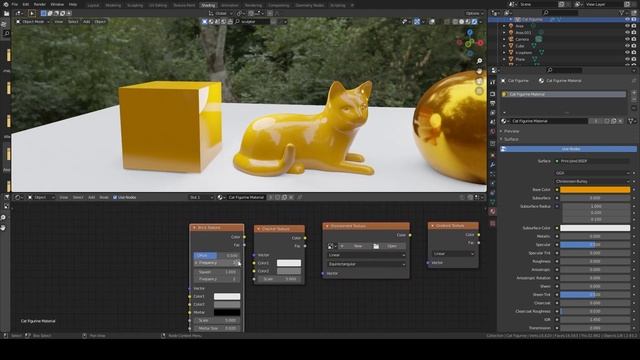
Task: Hide Cat Figurine with its eye icon
Action: pyautogui.click(x=627, y=19)
